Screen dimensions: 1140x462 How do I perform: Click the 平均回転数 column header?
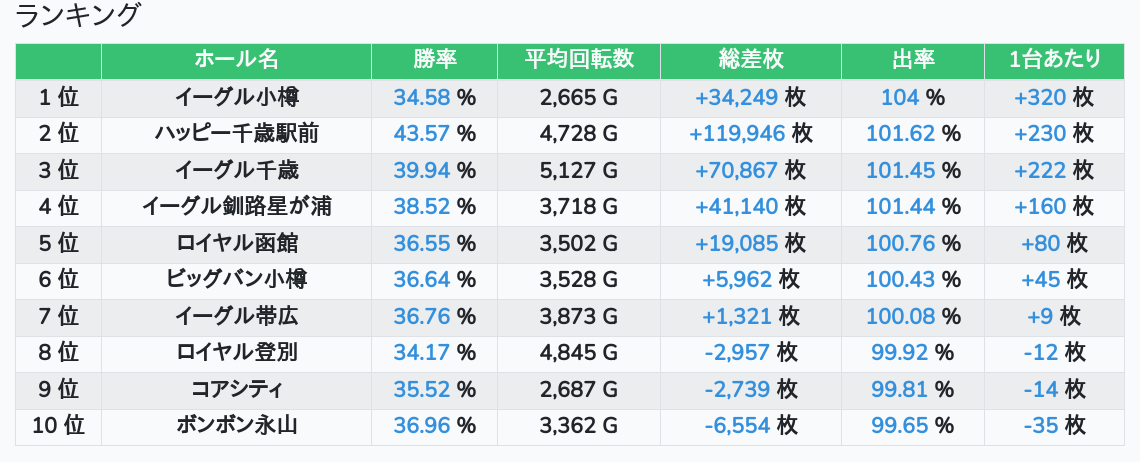click(579, 60)
